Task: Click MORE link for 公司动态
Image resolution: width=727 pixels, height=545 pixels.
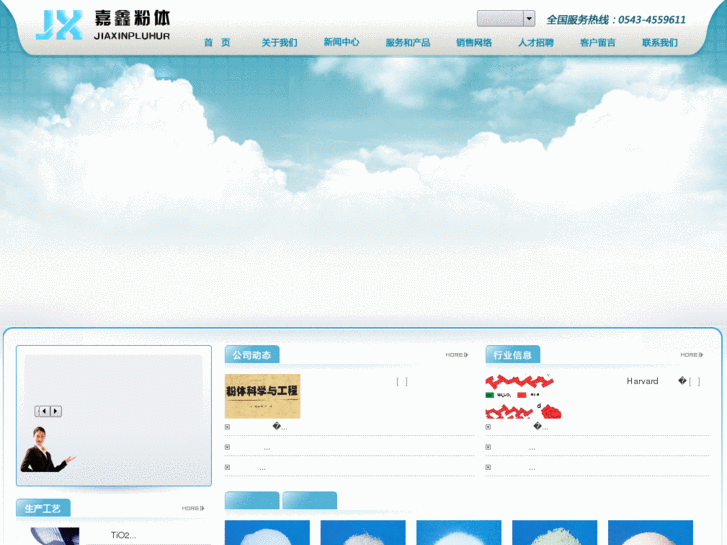Action: click(x=457, y=355)
